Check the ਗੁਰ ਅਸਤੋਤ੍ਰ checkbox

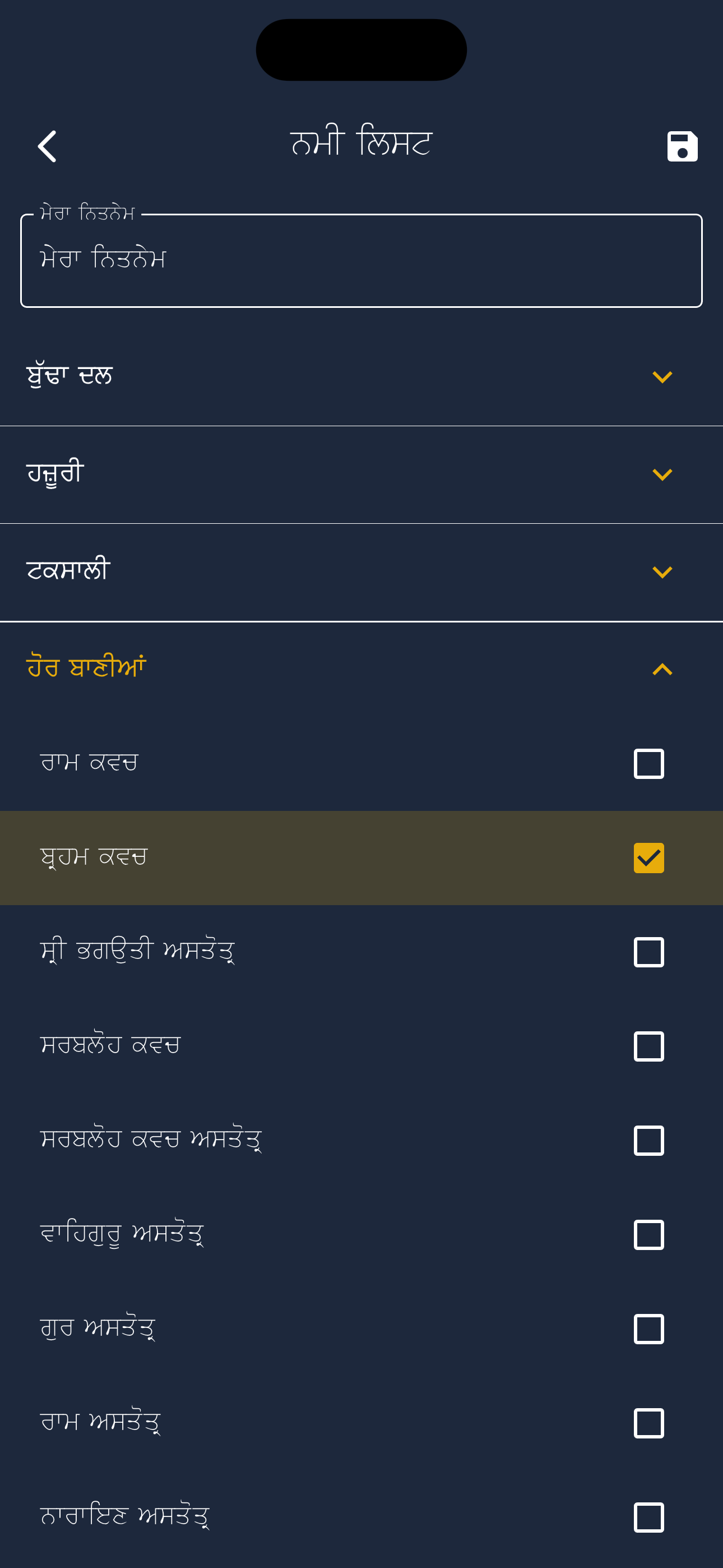click(x=649, y=1330)
